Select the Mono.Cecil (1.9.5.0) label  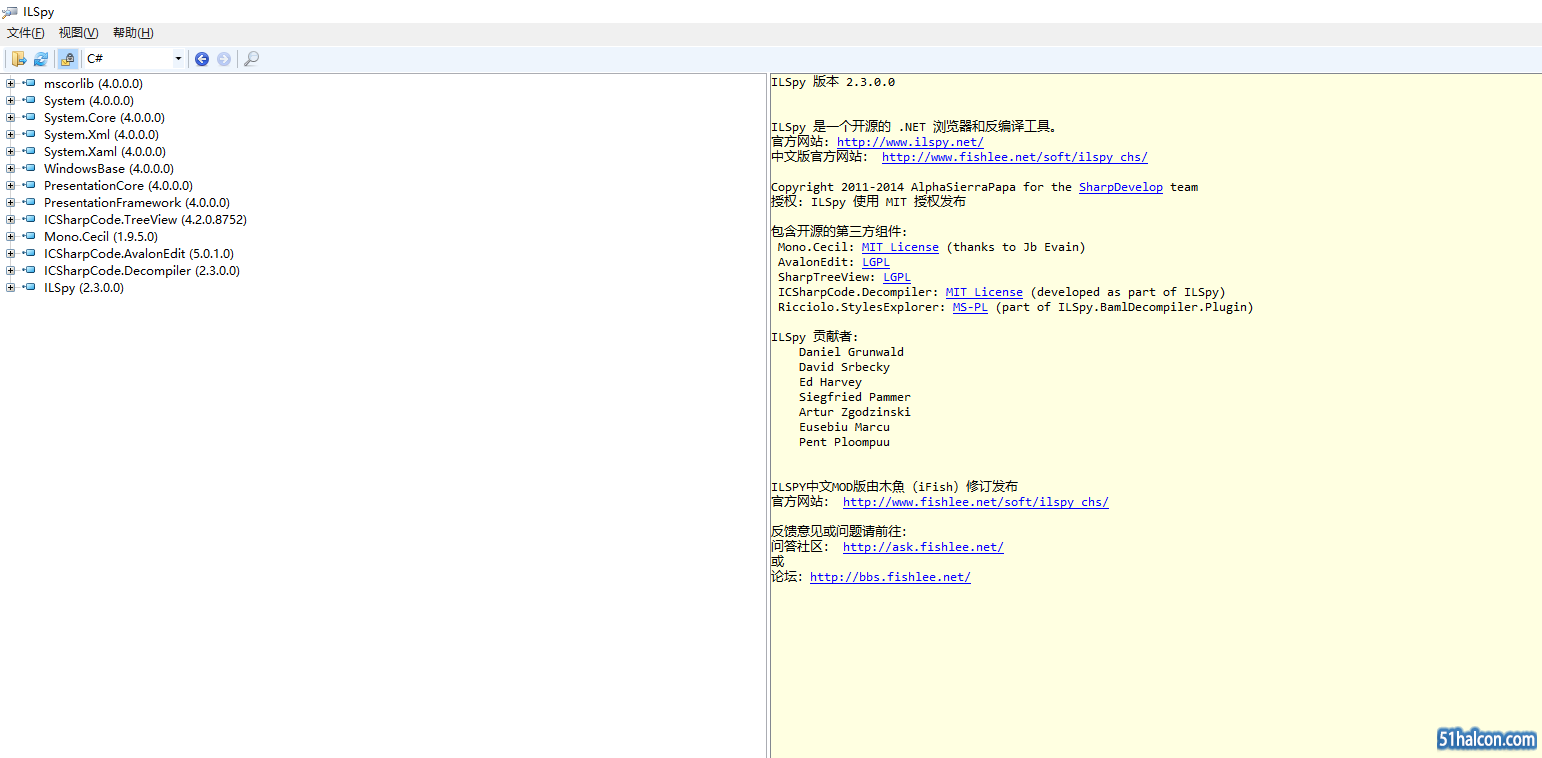click(x=100, y=237)
